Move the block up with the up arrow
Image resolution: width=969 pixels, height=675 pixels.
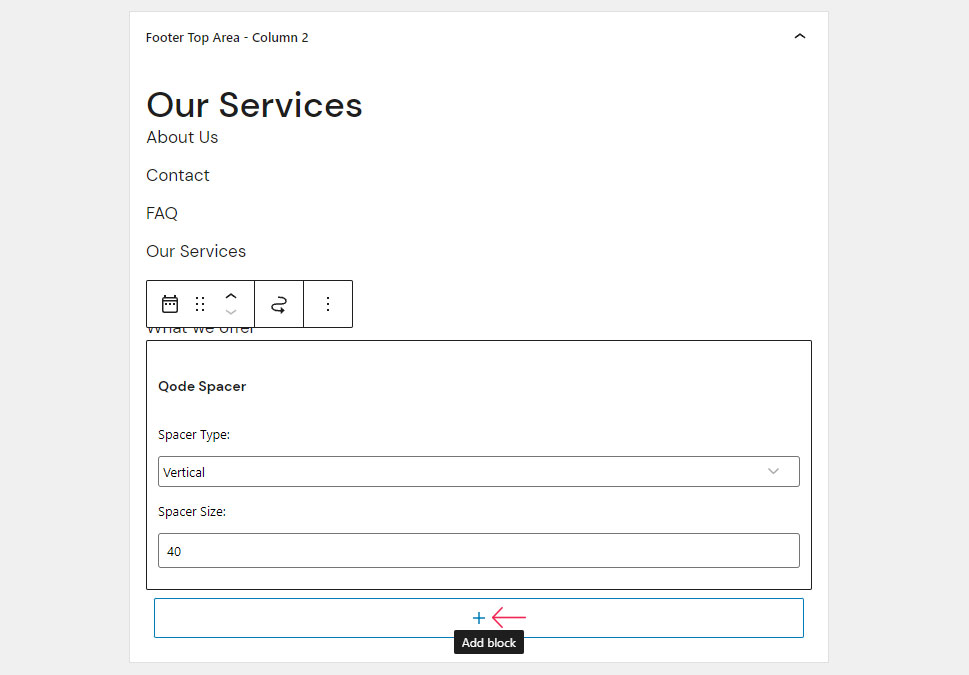231,296
